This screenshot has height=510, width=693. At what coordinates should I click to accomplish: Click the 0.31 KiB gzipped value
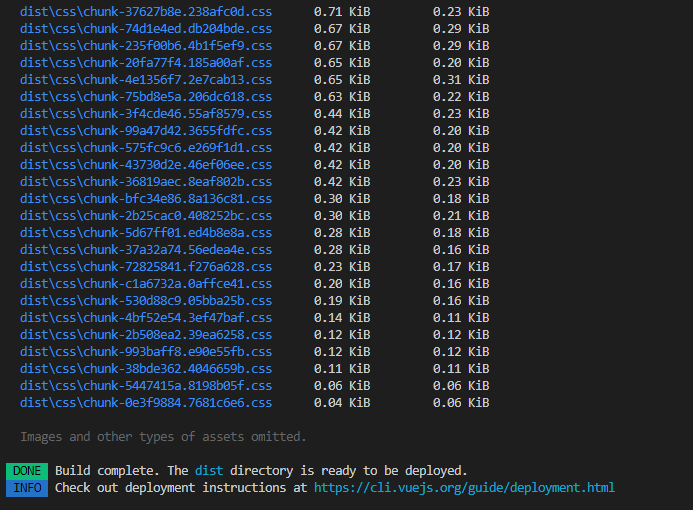click(461, 80)
